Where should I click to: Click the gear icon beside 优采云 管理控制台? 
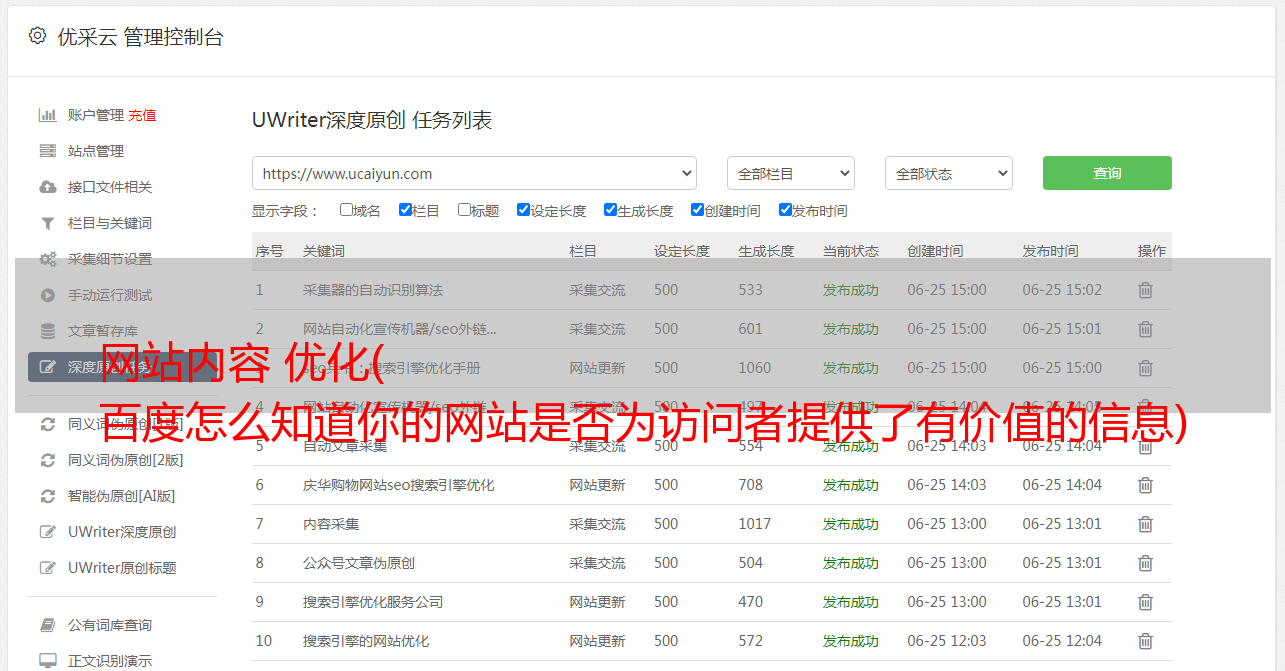click(x=37, y=36)
